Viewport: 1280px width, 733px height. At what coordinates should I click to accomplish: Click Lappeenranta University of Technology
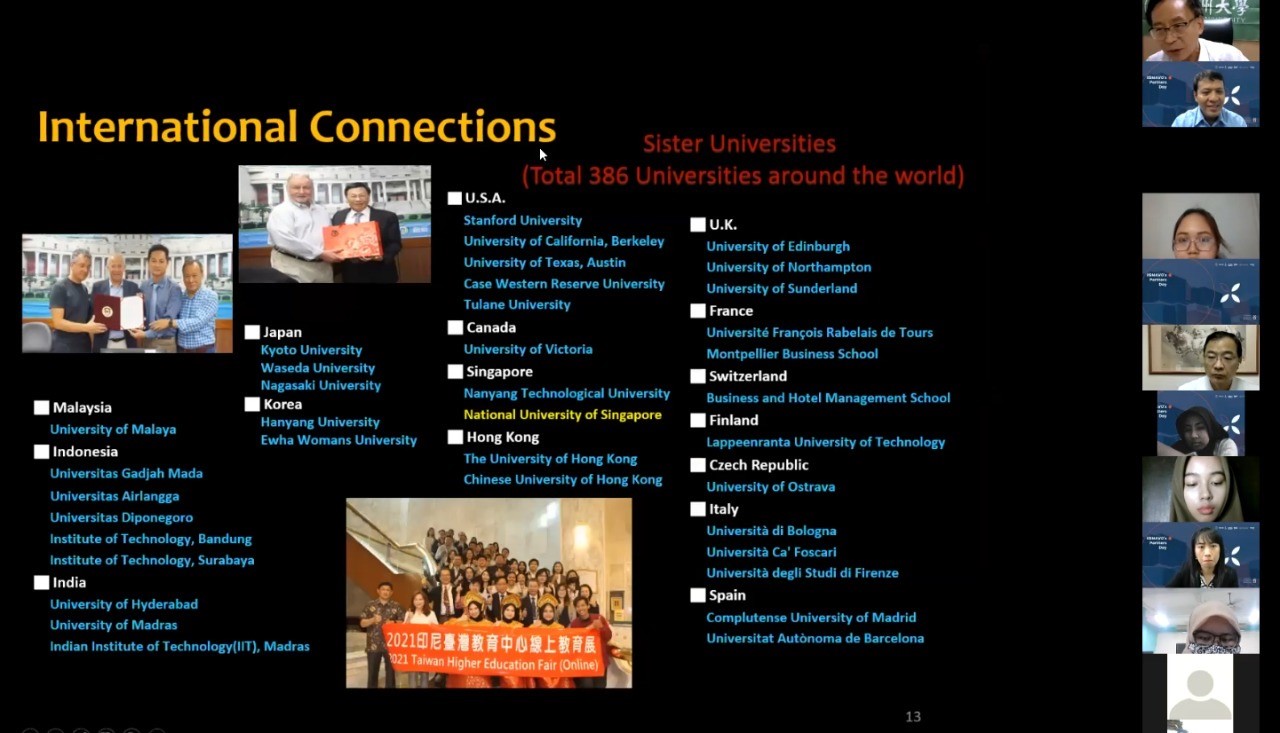coord(826,442)
